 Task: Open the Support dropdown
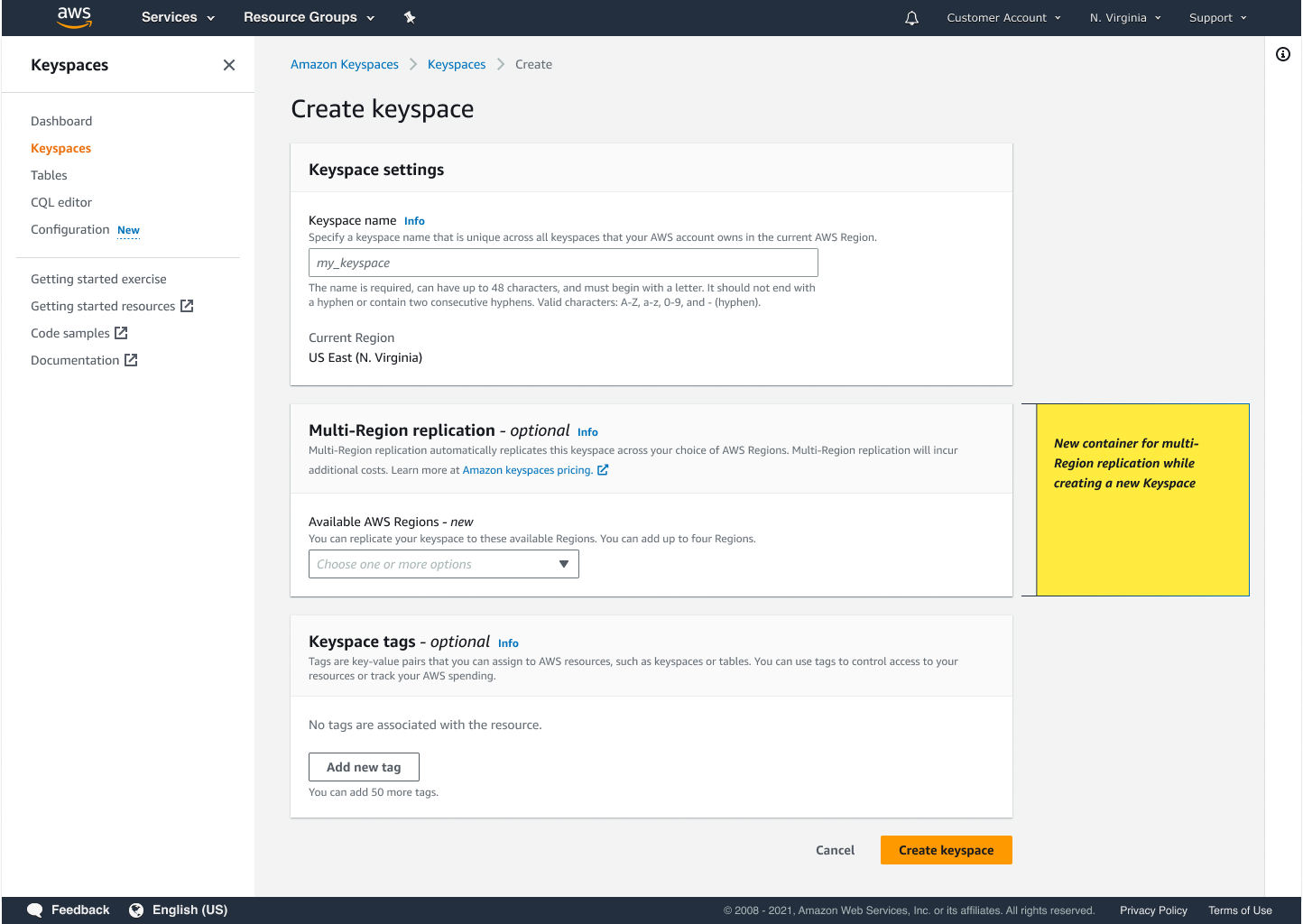1217,17
